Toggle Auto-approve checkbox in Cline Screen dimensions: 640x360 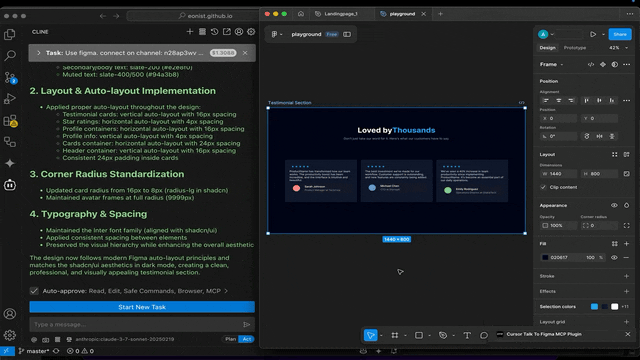tap(34, 291)
